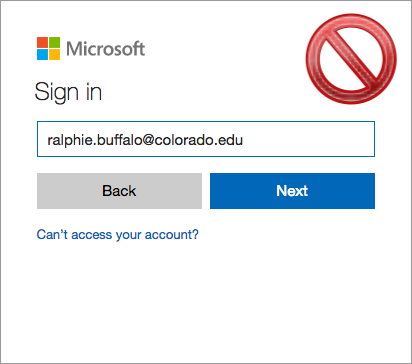
Task: Click the green square of Microsoft logo
Action: (55, 42)
